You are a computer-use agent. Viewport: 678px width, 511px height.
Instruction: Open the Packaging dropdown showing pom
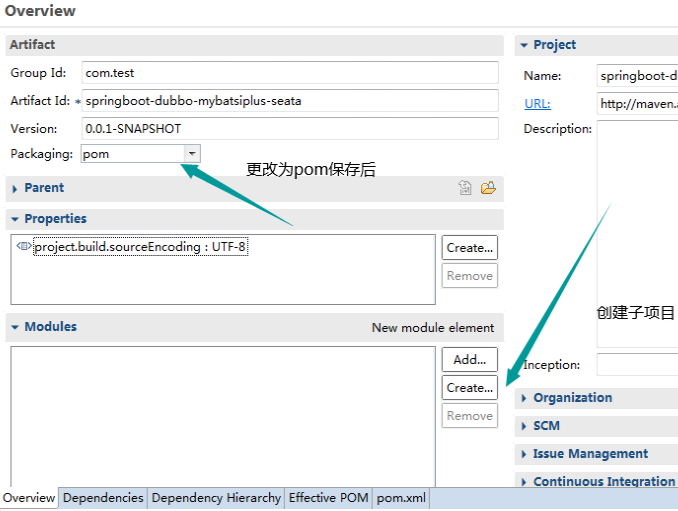point(192,154)
